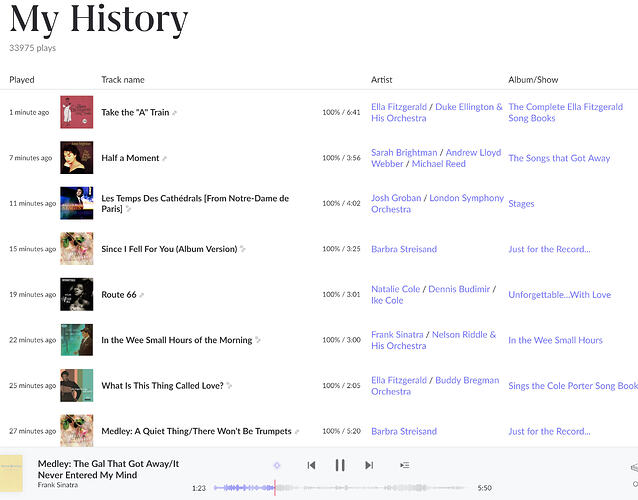Skip to the next track
This screenshot has width=638, height=500.
point(369,465)
